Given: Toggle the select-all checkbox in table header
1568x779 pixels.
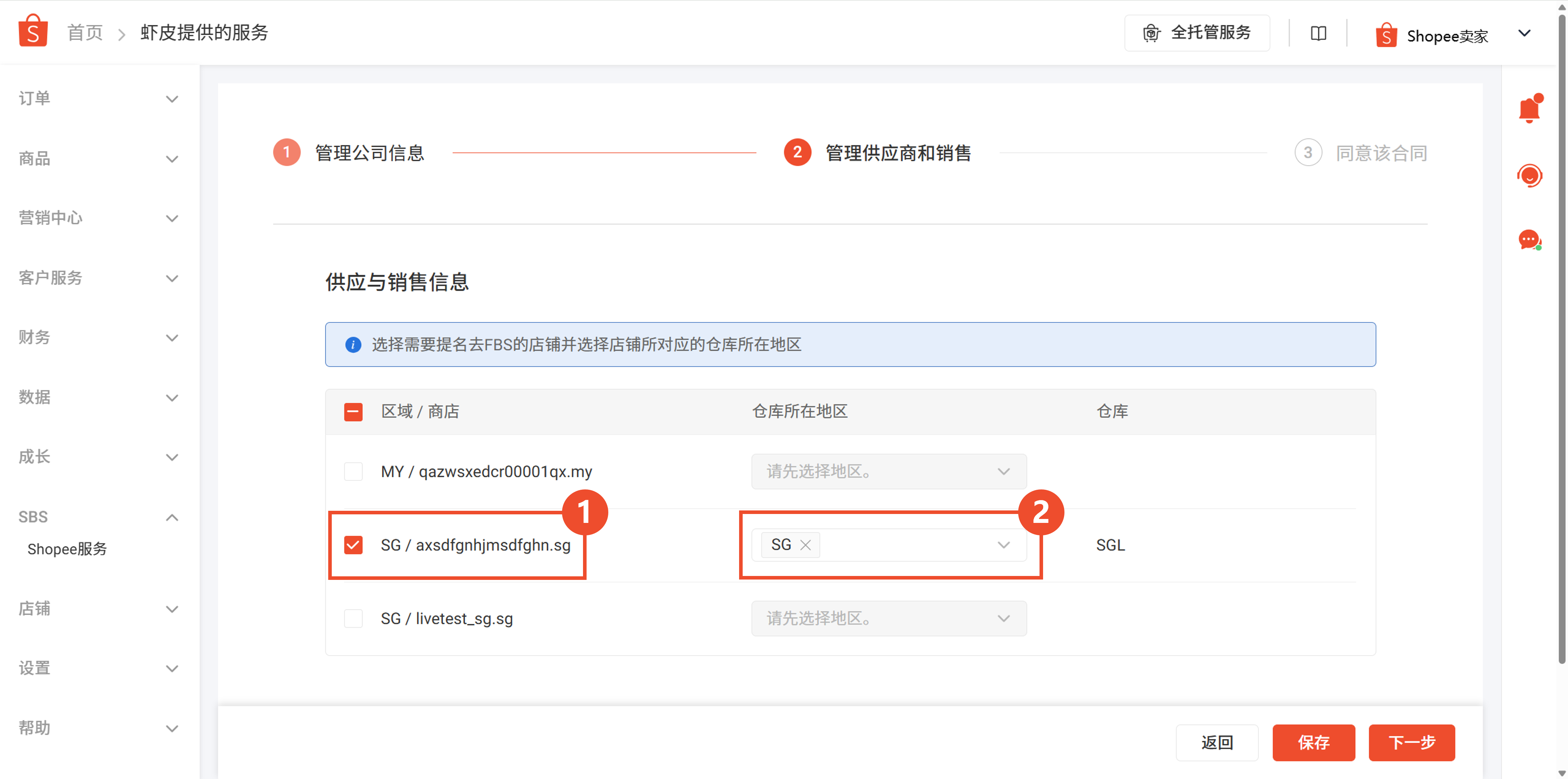Looking at the screenshot, I should click(x=353, y=412).
